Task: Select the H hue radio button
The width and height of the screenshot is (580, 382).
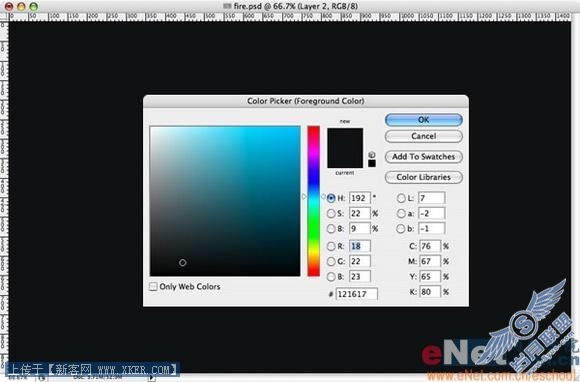Action: 331,198
